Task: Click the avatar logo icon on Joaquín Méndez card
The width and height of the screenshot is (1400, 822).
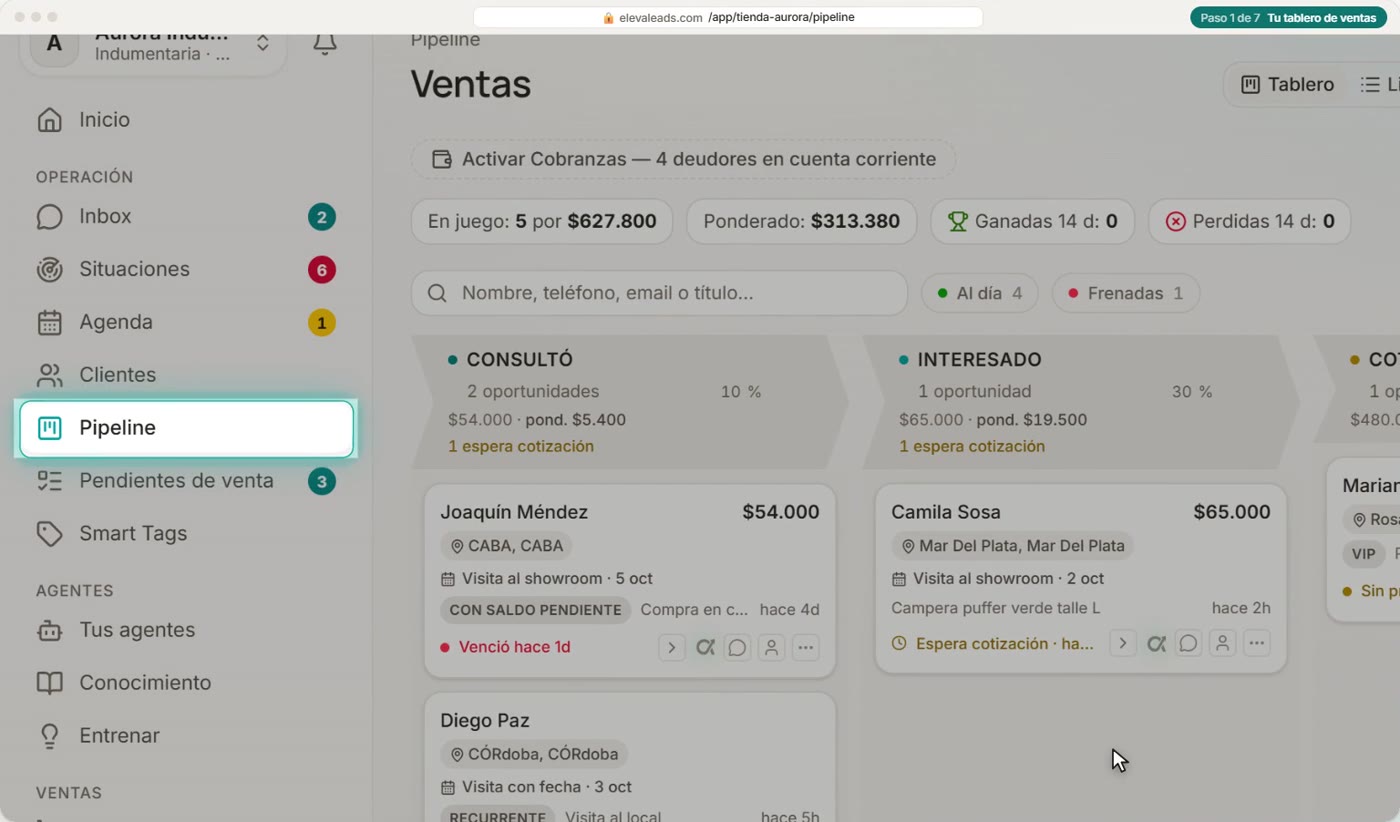Action: pos(705,648)
